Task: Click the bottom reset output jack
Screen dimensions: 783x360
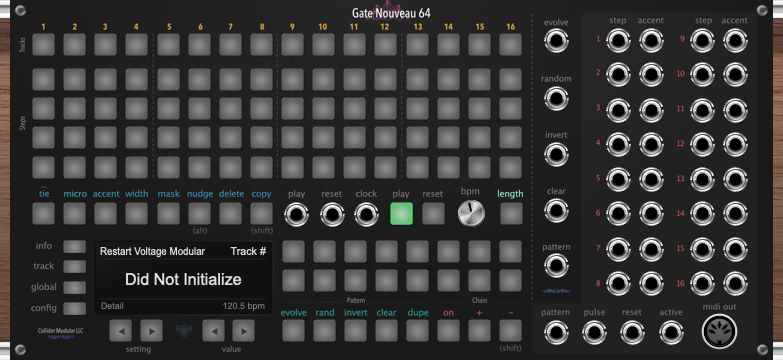Action: click(632, 333)
